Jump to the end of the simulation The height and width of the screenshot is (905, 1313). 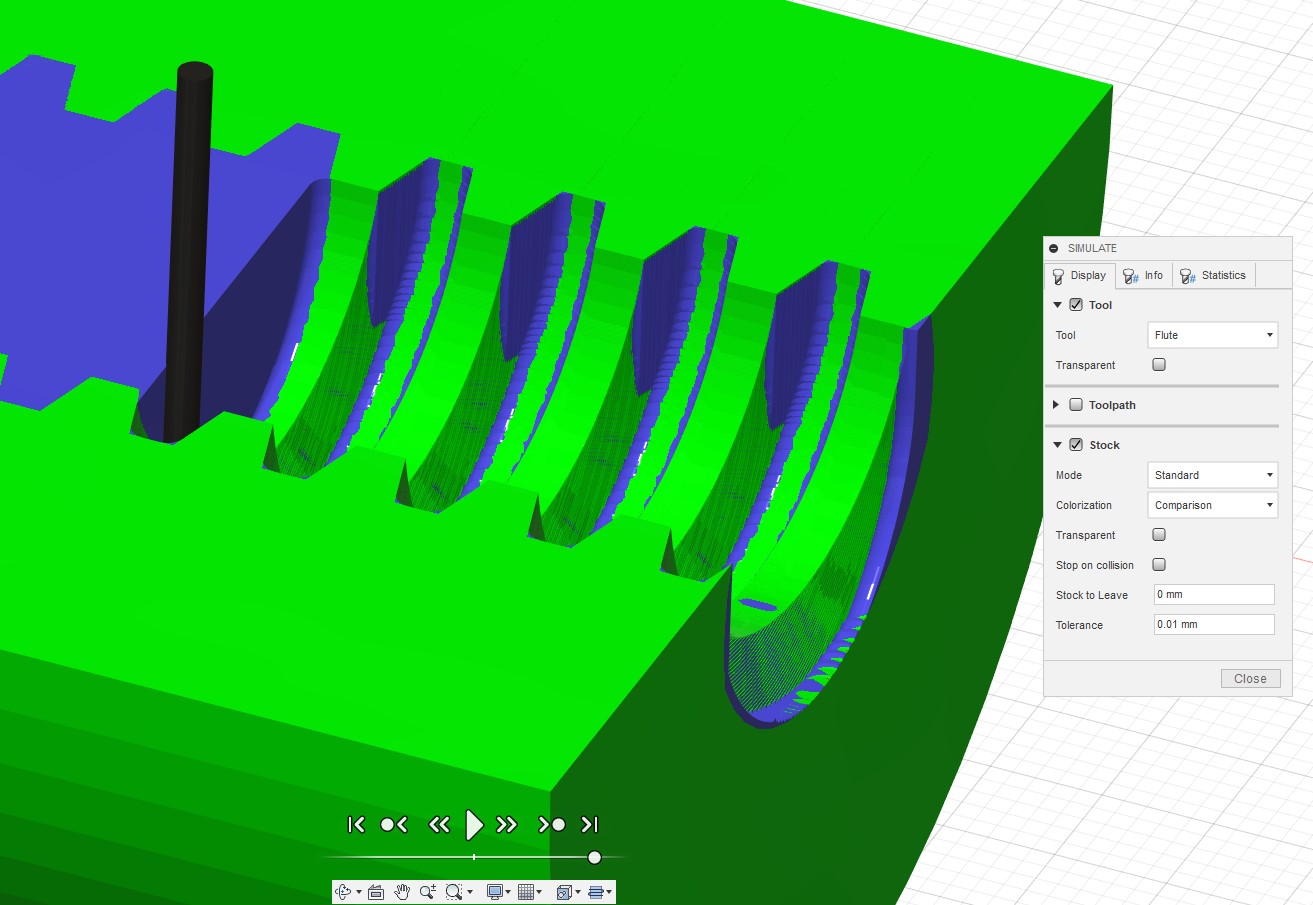pos(590,825)
